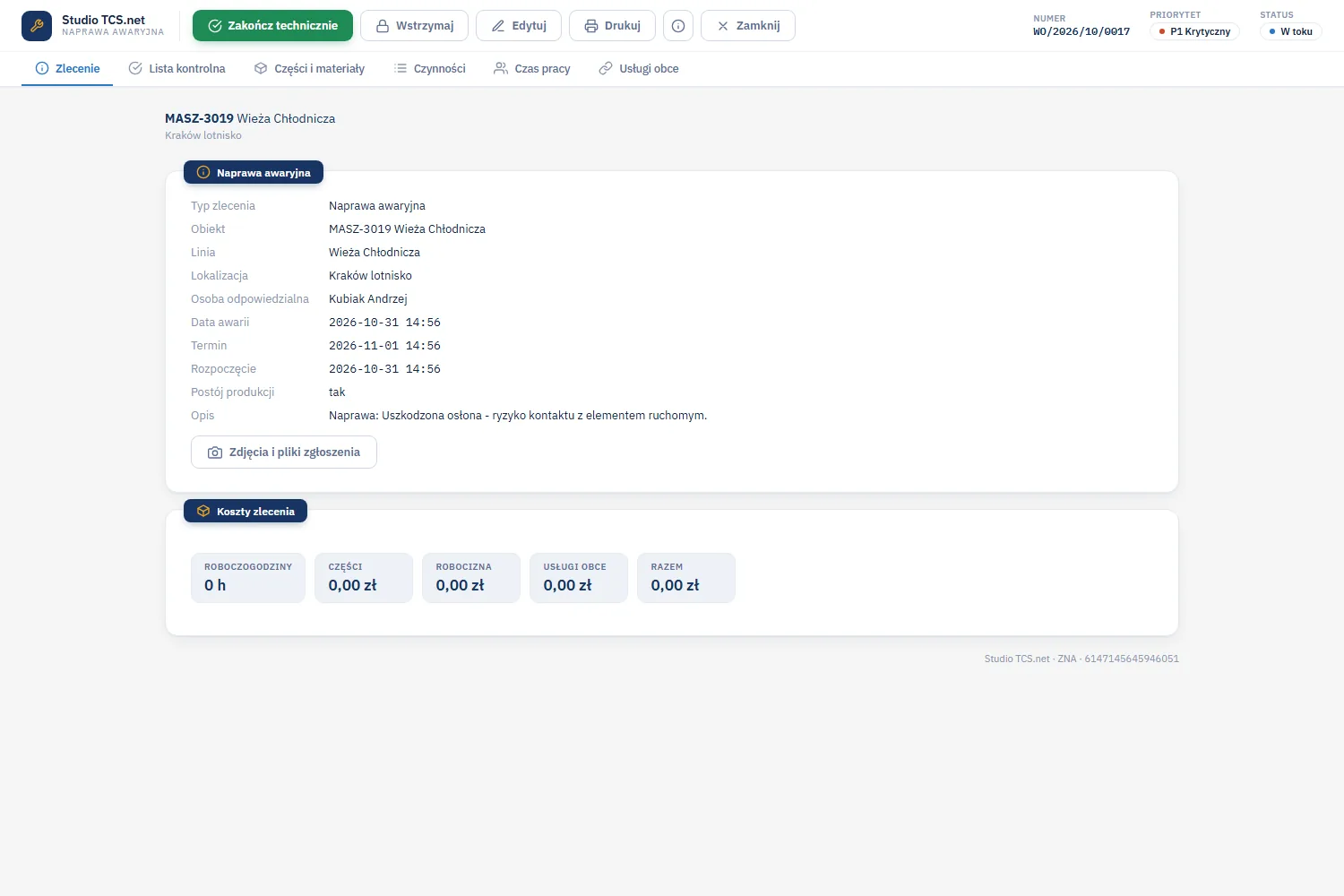Image resolution: width=1344 pixels, height=896 pixels.
Task: Click the Termin value 2026-11-01 14:56
Action: pos(384,346)
